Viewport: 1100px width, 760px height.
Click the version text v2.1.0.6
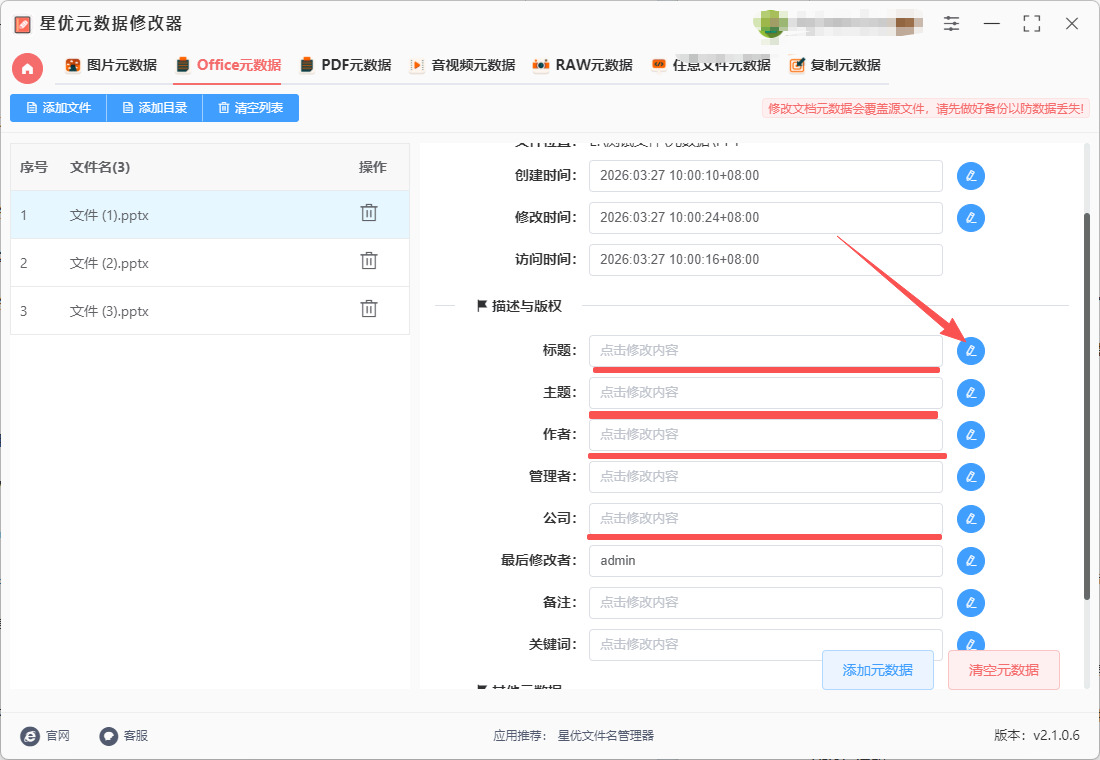pyautogui.click(x=1057, y=735)
